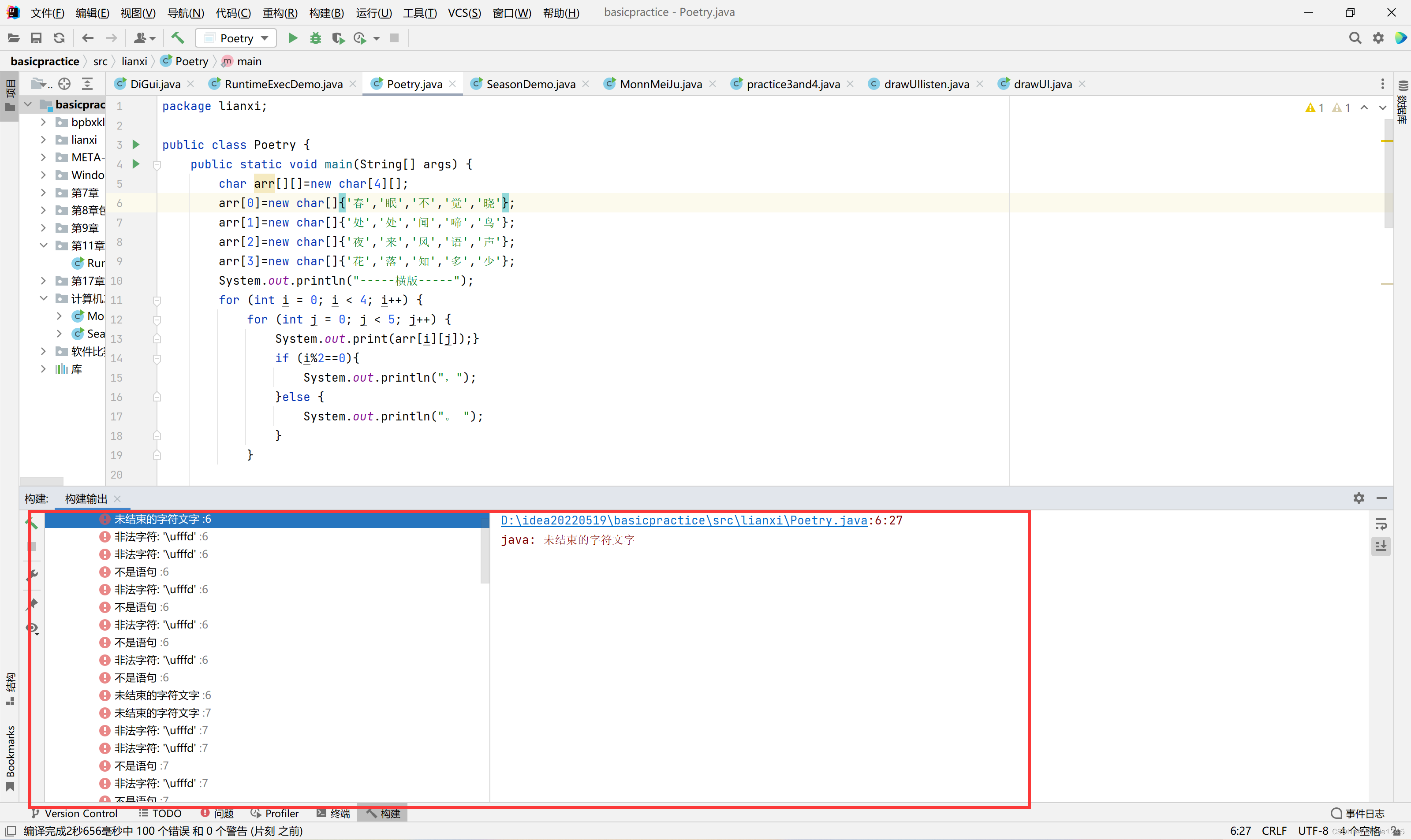Open the VCS(S) menu
The width and height of the screenshot is (1411, 840).
pos(464,12)
